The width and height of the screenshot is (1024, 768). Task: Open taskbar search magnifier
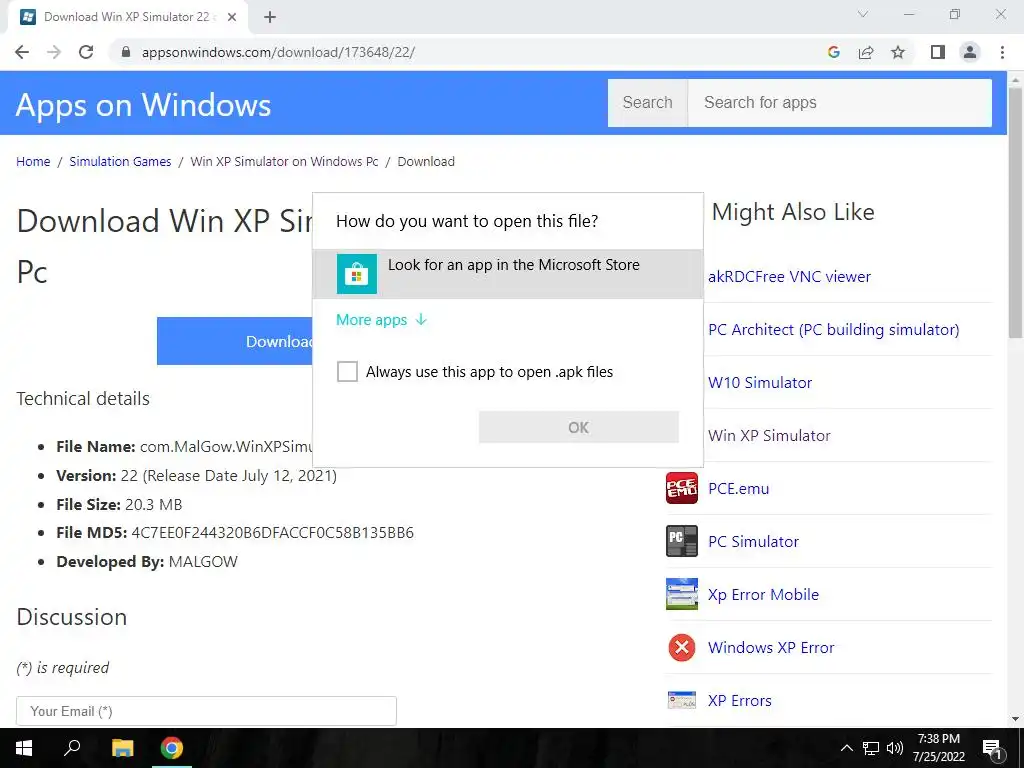(72, 748)
